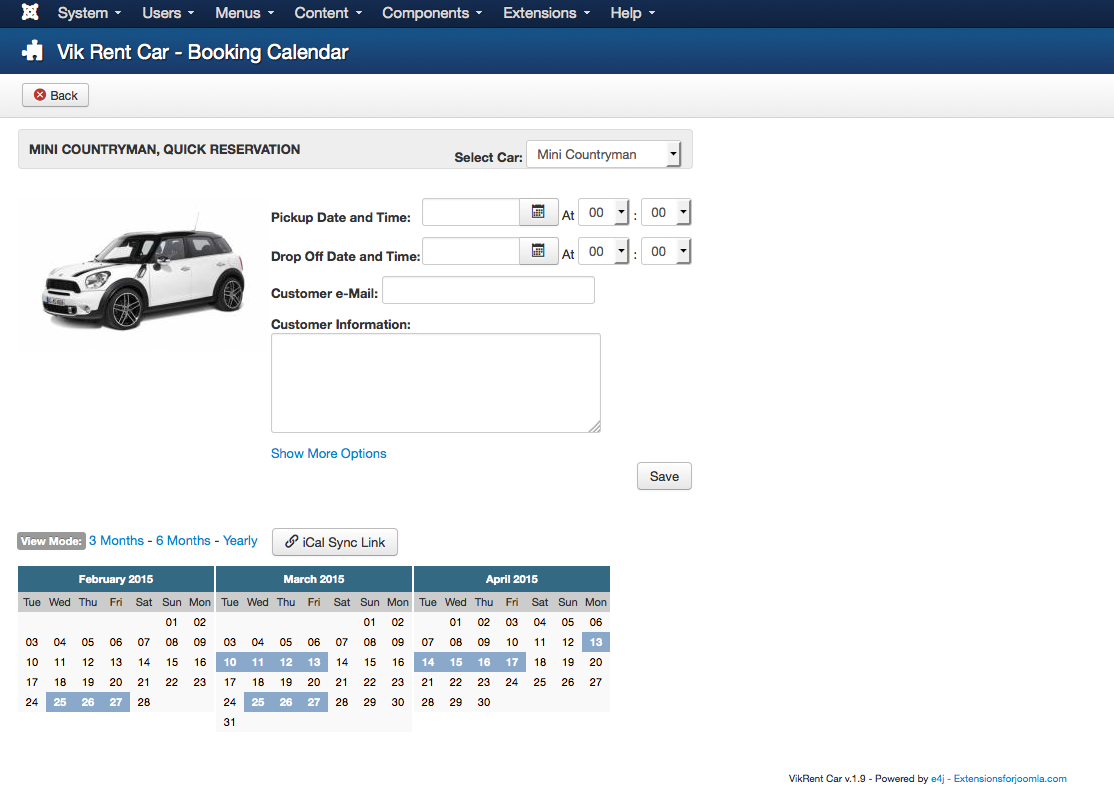1114x805 pixels.
Task: Open the Extensionsforjoomla.com footer link
Action: pos(1010,779)
